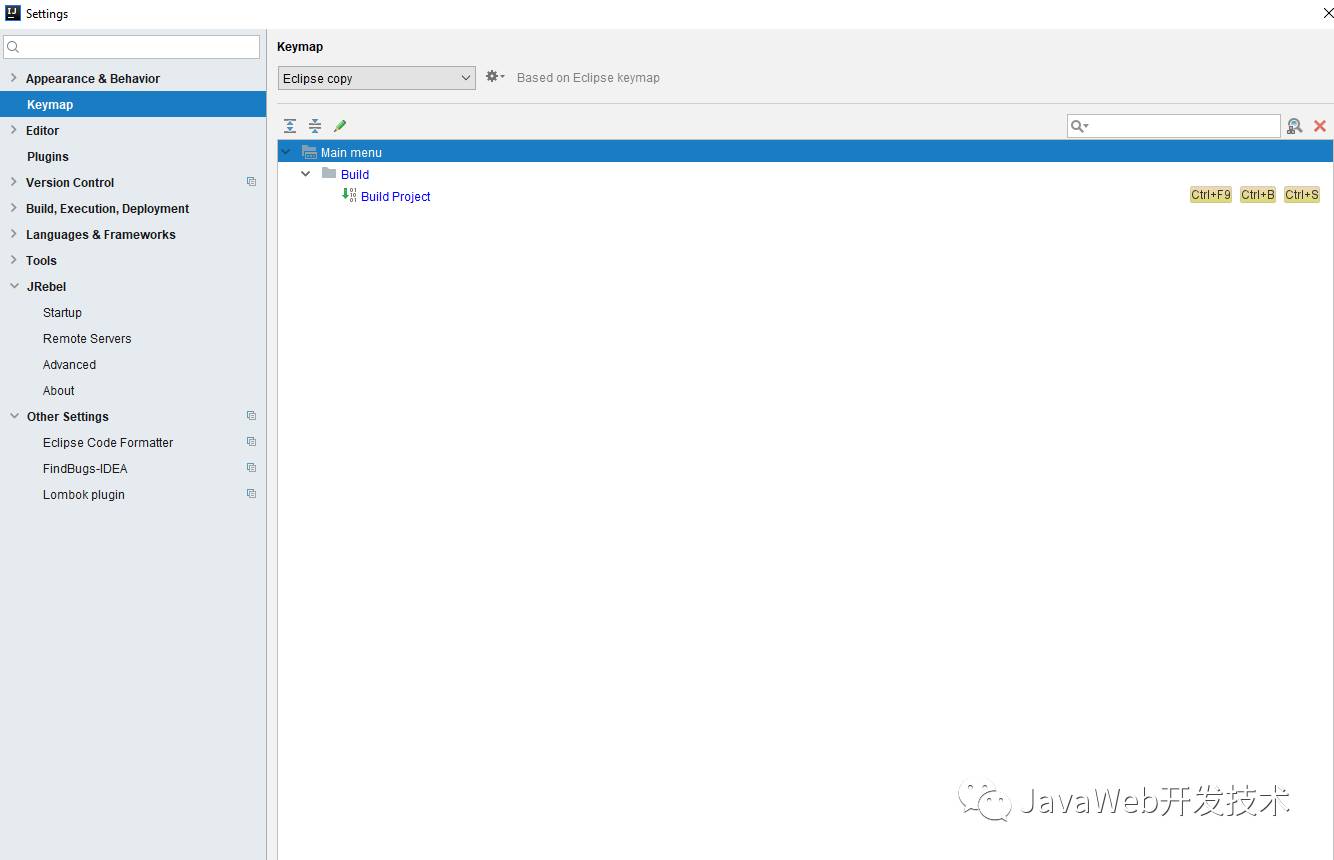Expand the Tools section
This screenshot has width=1334, height=860.
tap(13, 260)
